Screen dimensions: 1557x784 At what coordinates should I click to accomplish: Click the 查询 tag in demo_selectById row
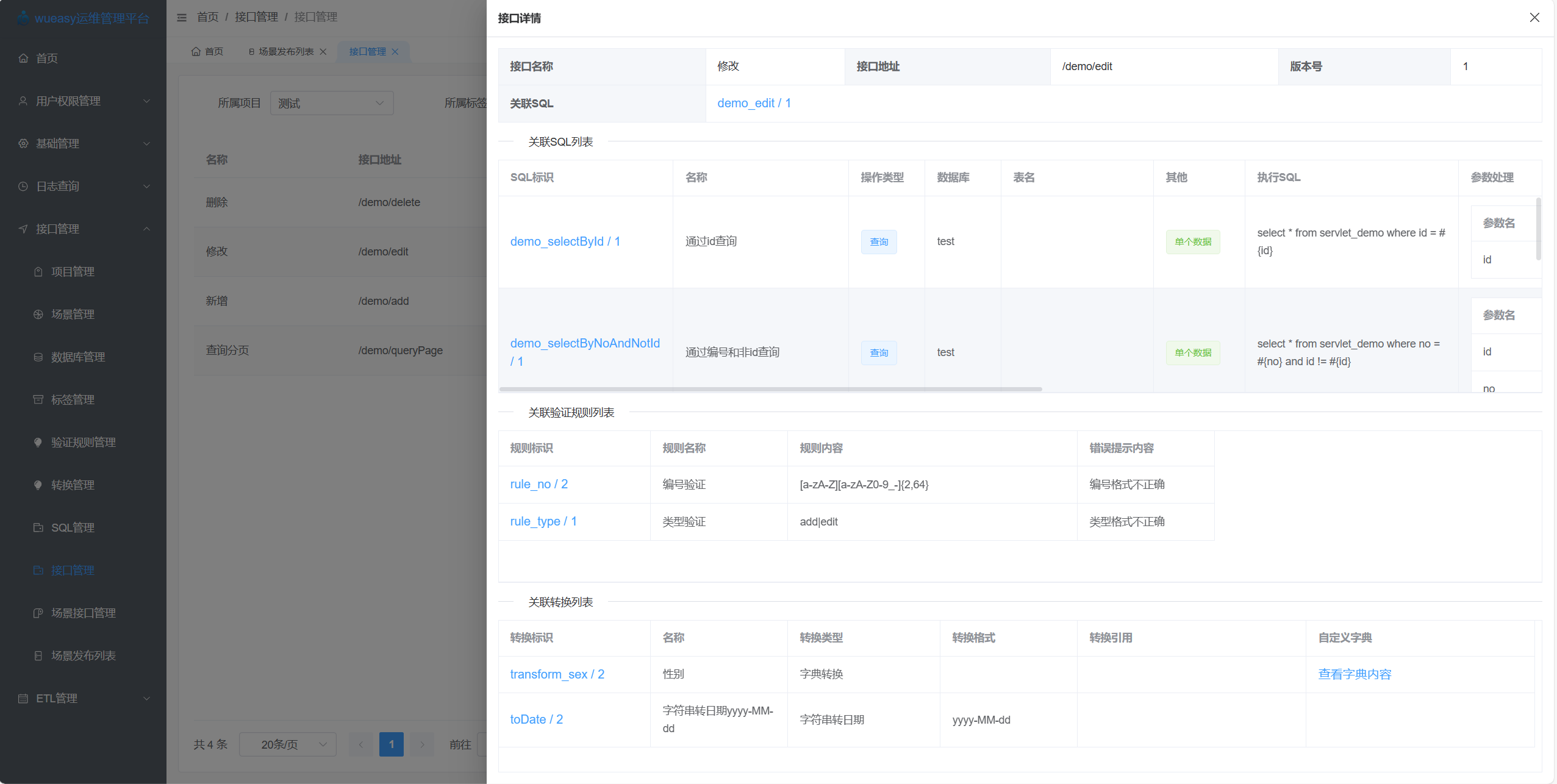point(879,242)
